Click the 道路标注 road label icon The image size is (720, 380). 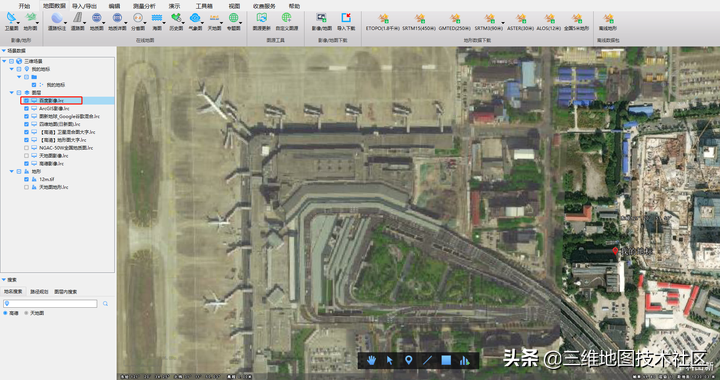pos(57,18)
